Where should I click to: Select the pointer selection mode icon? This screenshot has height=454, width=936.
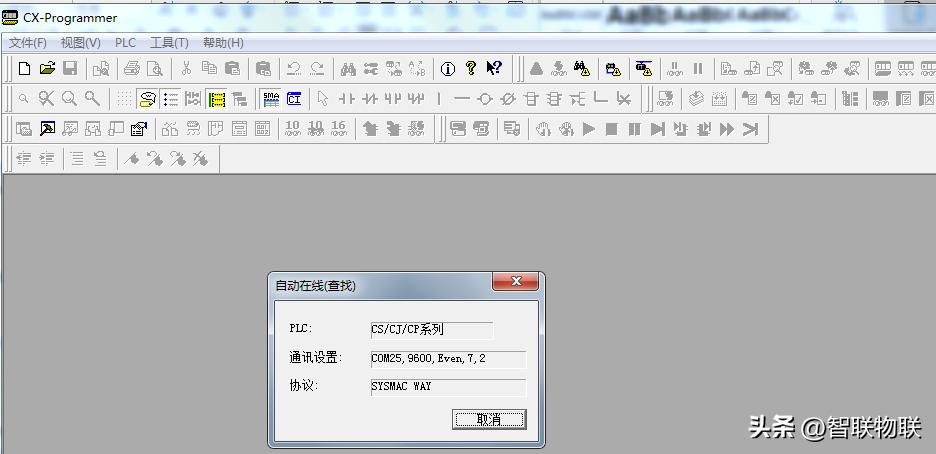point(323,98)
